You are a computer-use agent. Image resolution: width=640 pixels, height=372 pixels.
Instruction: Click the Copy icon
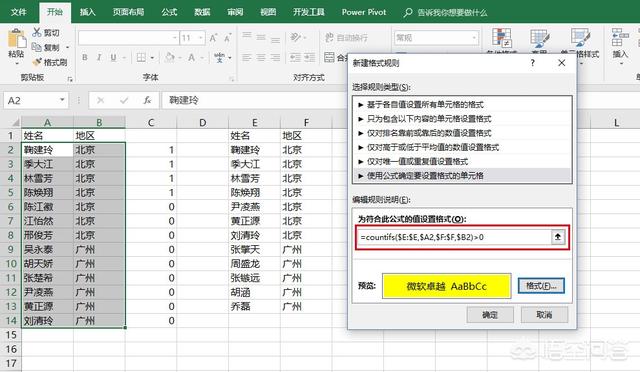(37, 47)
